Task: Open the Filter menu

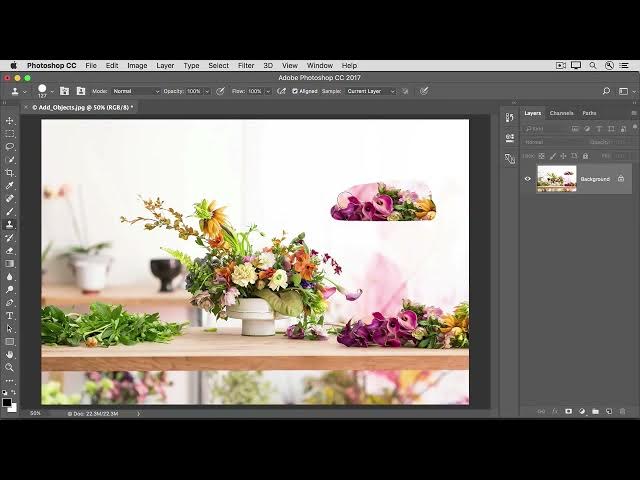Action: click(246, 65)
